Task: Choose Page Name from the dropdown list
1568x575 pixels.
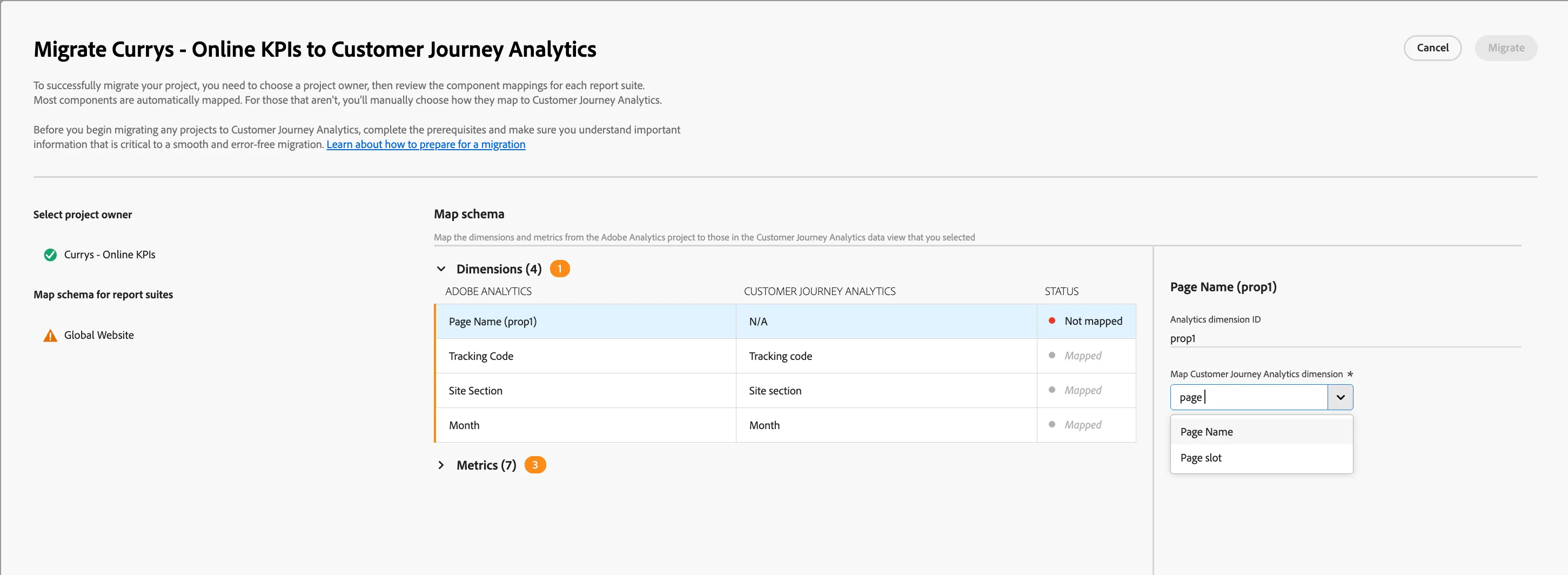Action: pyautogui.click(x=1261, y=431)
